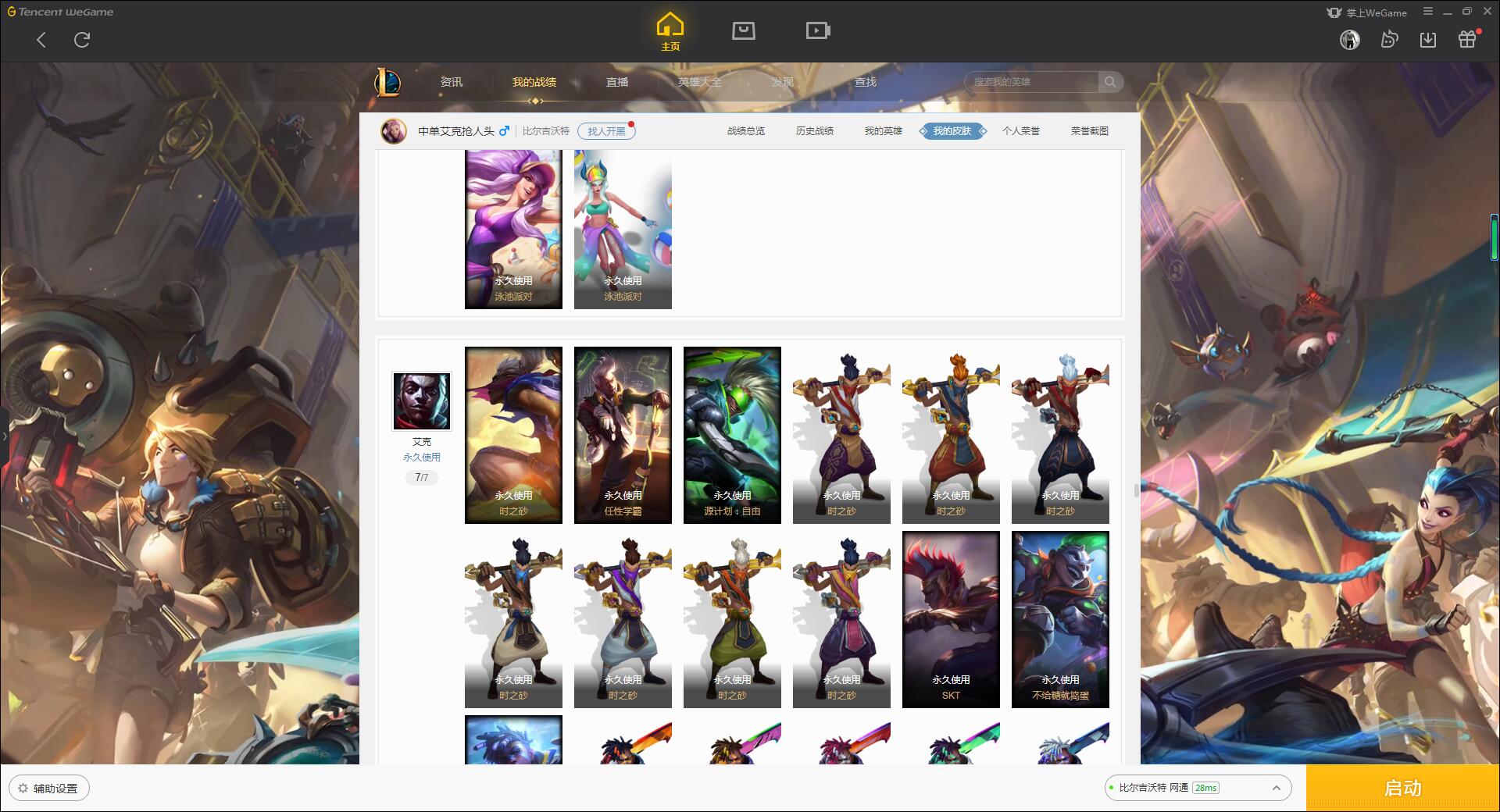Open the 主页 home tab

[x=670, y=32]
